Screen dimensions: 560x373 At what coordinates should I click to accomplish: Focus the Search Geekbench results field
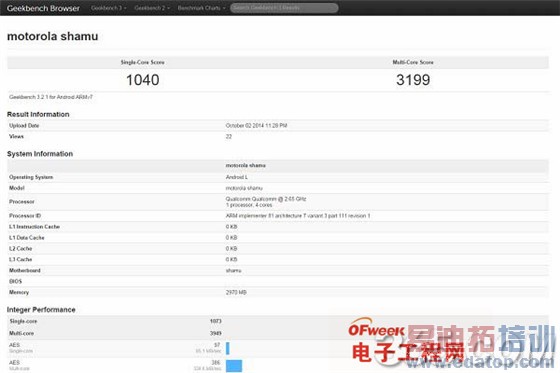pyautogui.click(x=284, y=8)
